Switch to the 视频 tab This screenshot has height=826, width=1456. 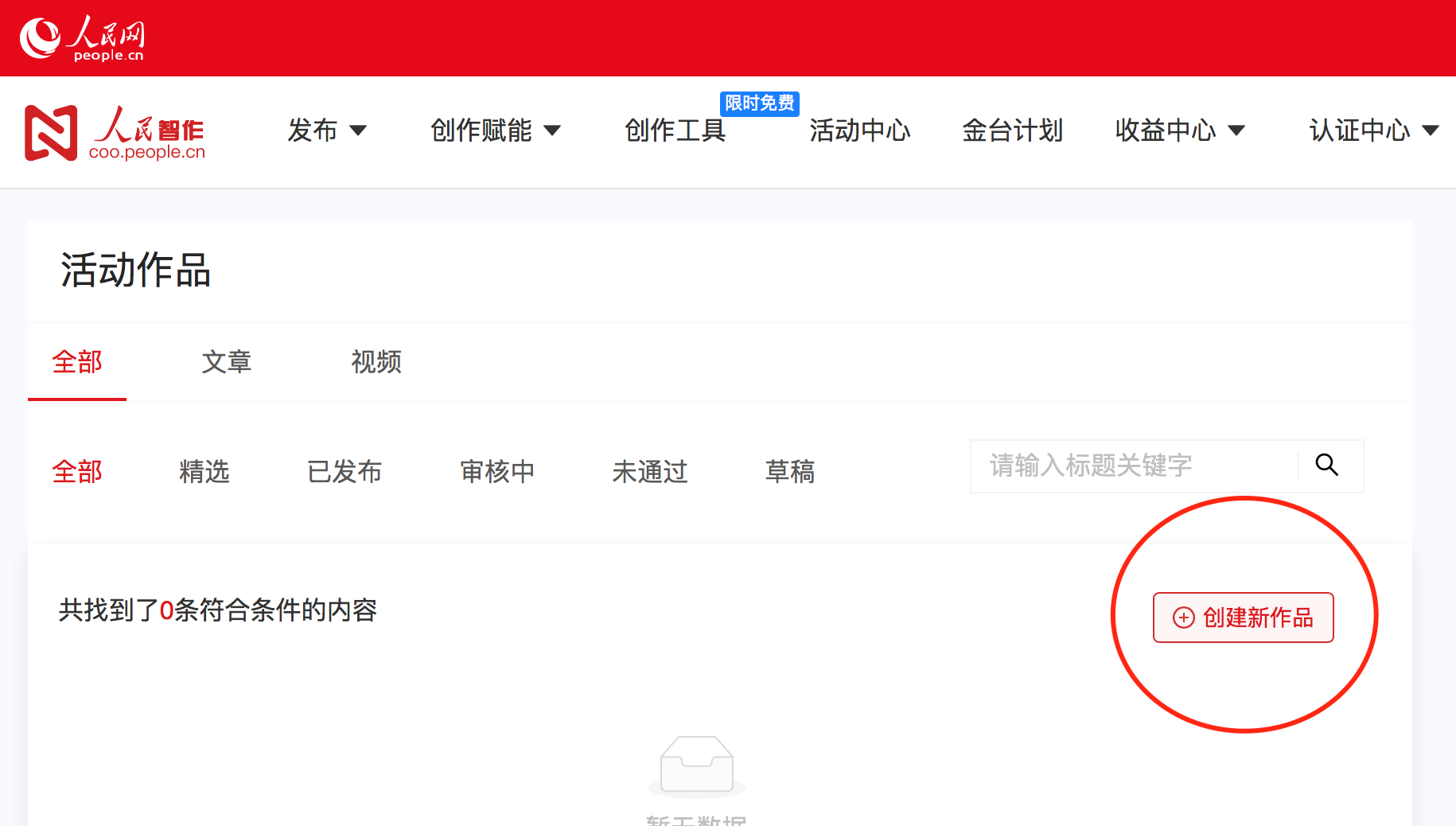coord(376,362)
